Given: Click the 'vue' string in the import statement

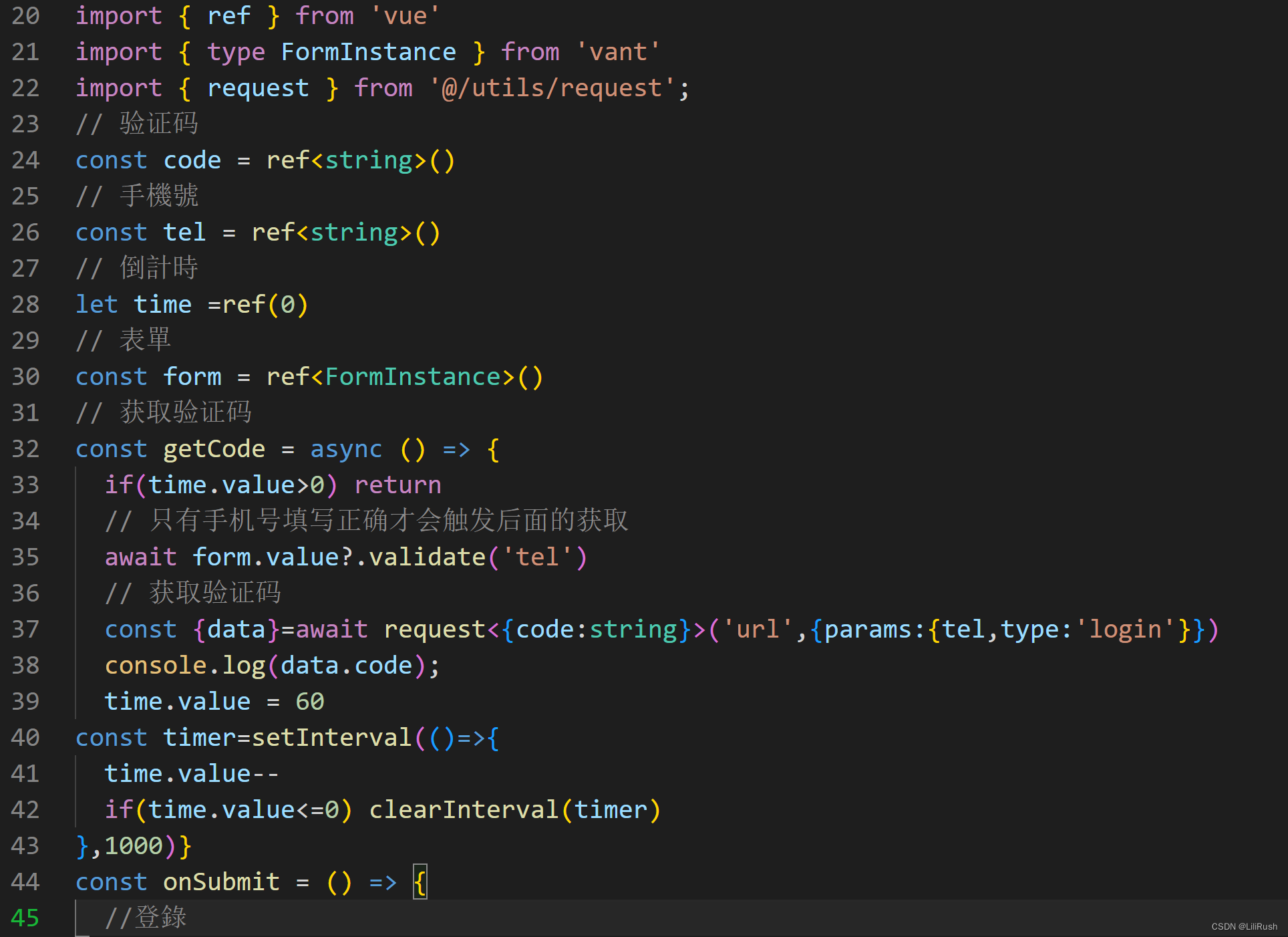Looking at the screenshot, I should point(404,15).
